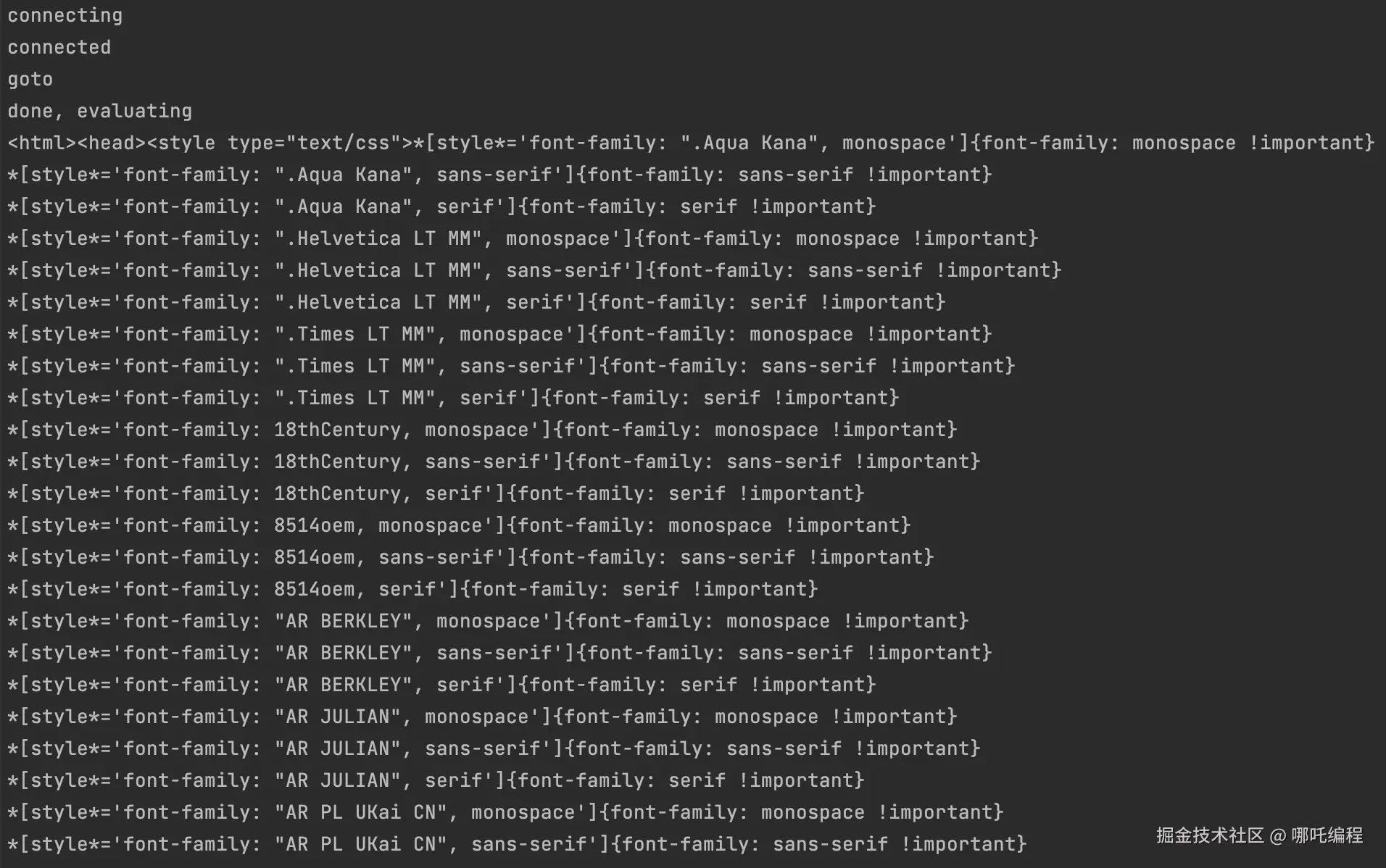Click the "goto" console line
The image size is (1386, 868).
30,79
